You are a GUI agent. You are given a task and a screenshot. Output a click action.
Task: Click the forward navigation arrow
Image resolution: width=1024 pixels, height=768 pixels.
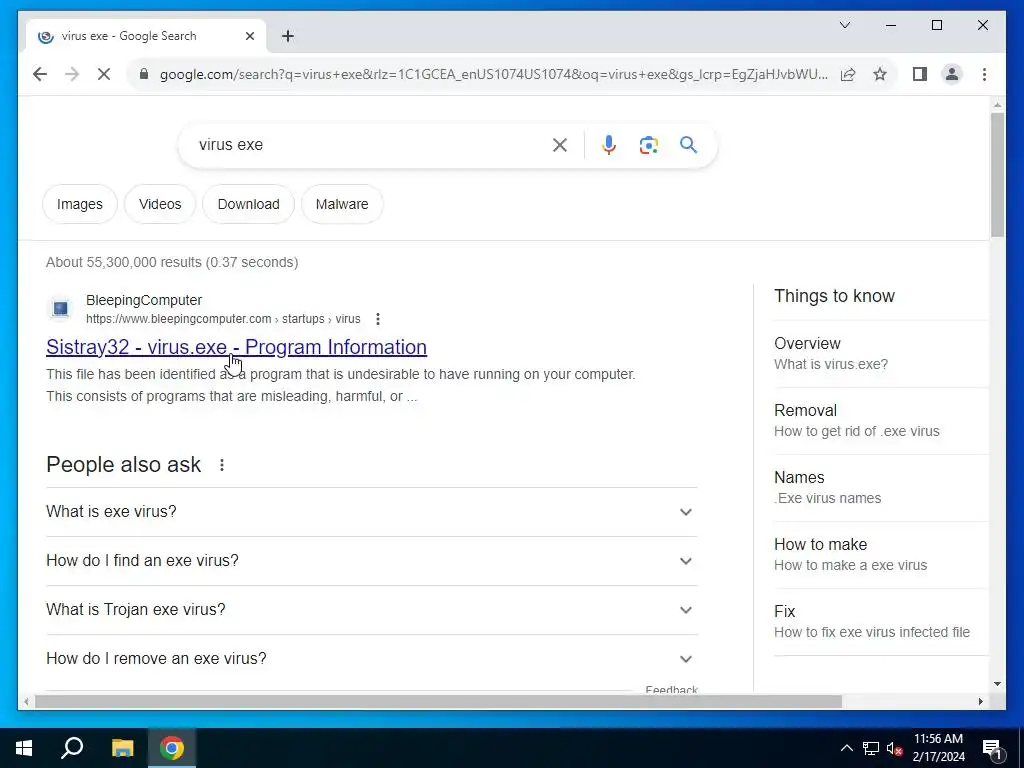[72, 74]
